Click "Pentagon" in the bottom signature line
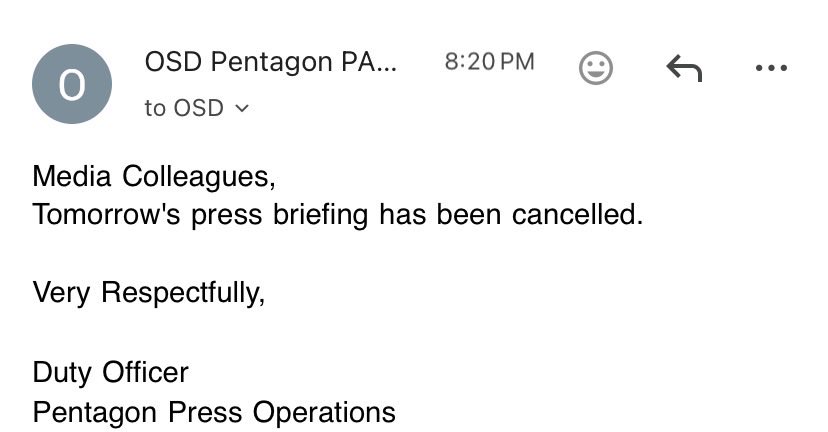 (x=95, y=411)
